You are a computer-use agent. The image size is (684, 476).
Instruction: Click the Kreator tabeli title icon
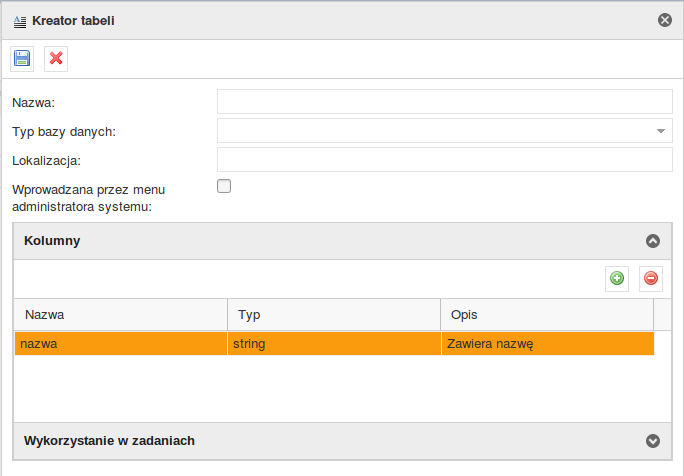[x=20, y=21]
